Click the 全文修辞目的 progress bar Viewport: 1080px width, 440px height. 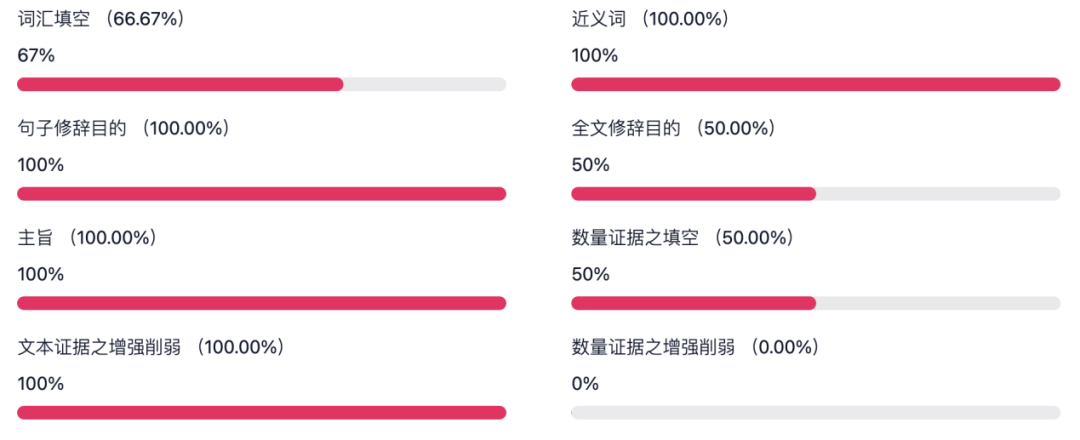pos(816,193)
